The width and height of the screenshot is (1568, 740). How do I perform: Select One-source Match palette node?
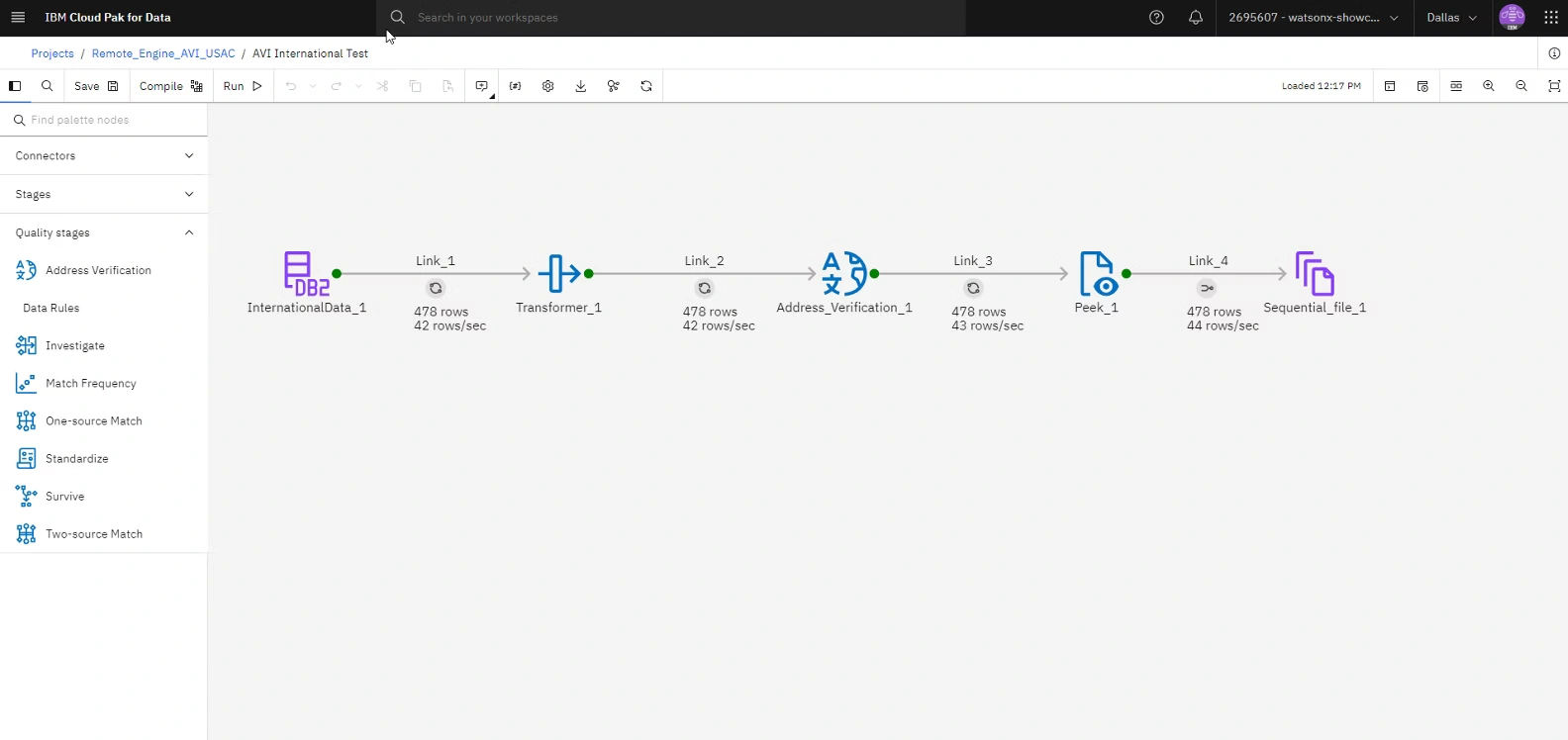click(104, 420)
